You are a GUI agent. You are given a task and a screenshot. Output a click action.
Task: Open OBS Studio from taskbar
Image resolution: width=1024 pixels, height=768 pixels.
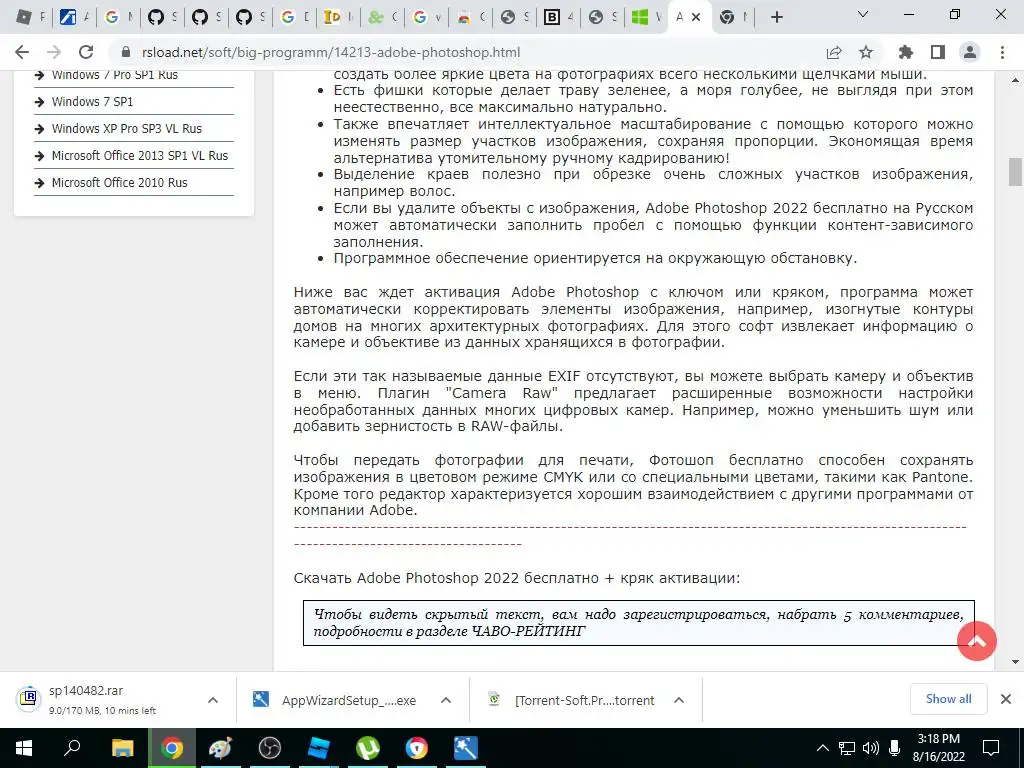tap(270, 748)
